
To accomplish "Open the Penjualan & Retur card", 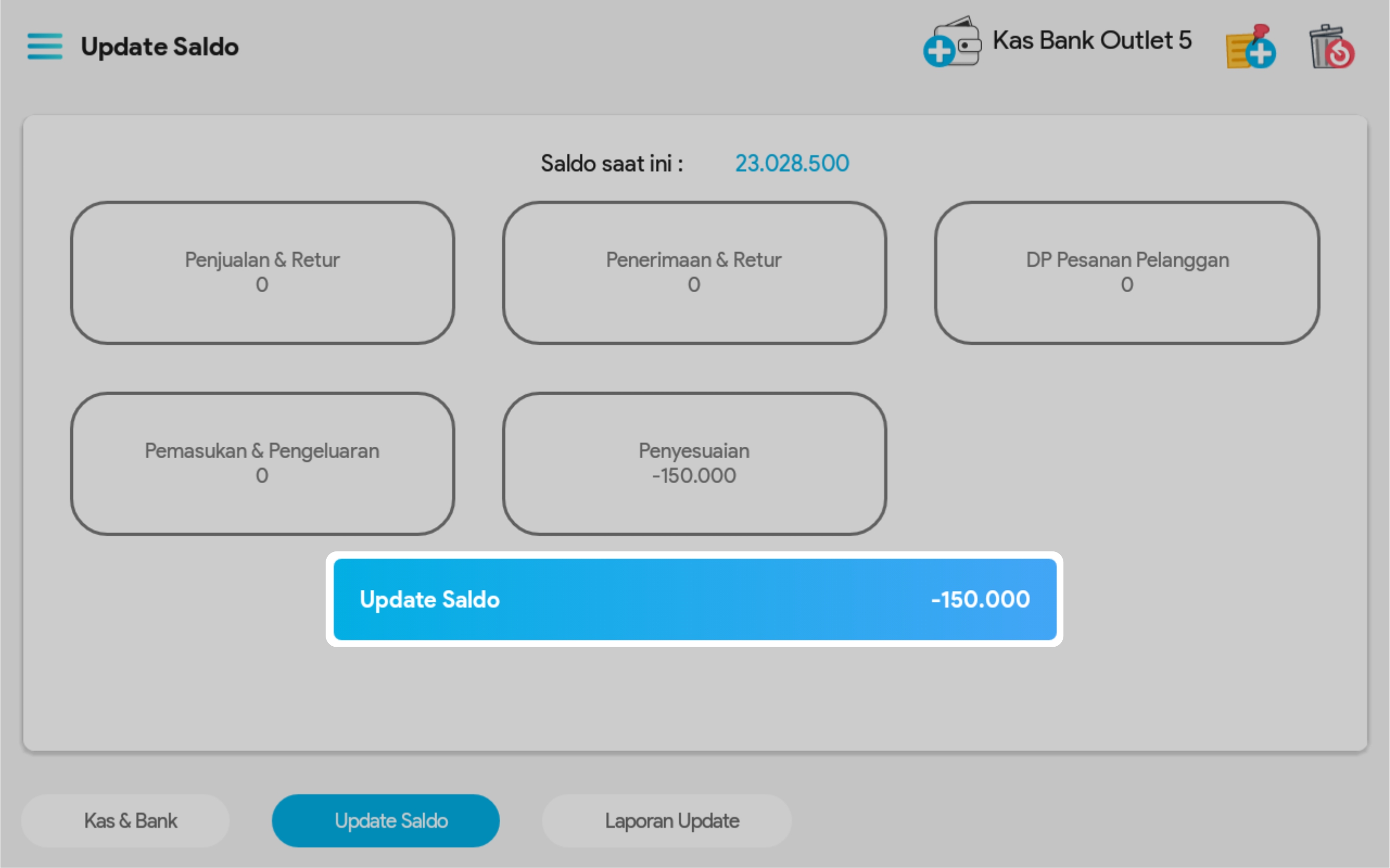I will click(x=263, y=273).
